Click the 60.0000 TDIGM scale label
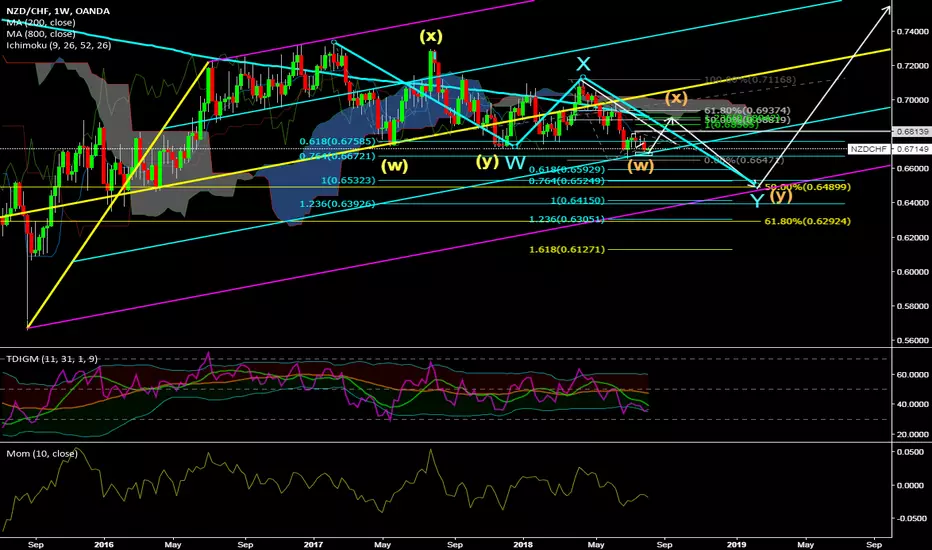Viewport: 932px width, 550px height. (x=913, y=375)
